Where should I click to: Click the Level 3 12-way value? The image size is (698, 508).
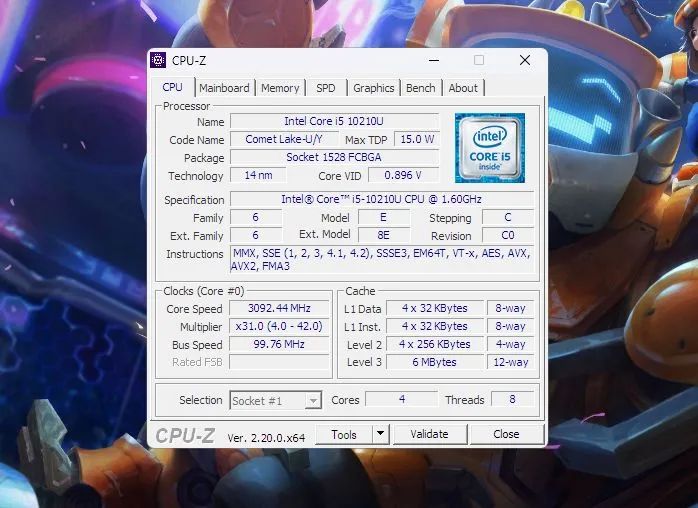click(510, 362)
